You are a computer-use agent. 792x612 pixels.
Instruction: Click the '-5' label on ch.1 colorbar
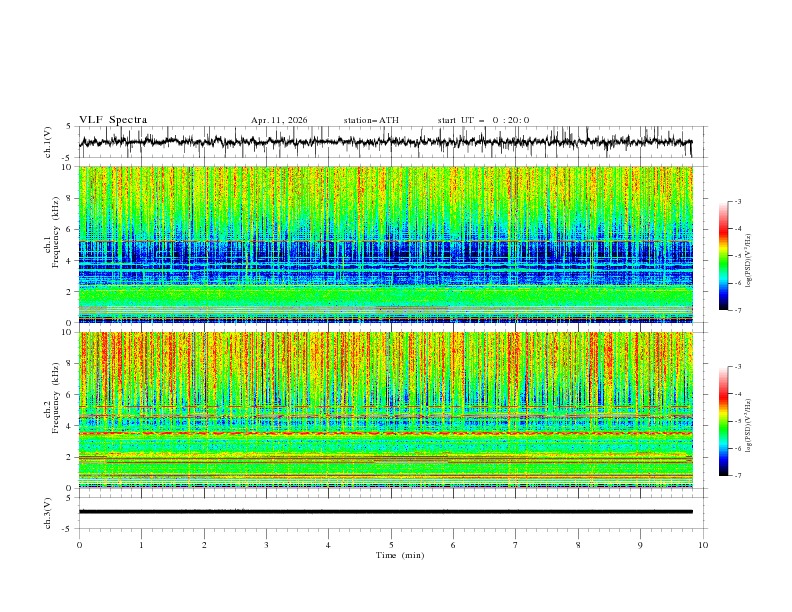coord(737,256)
